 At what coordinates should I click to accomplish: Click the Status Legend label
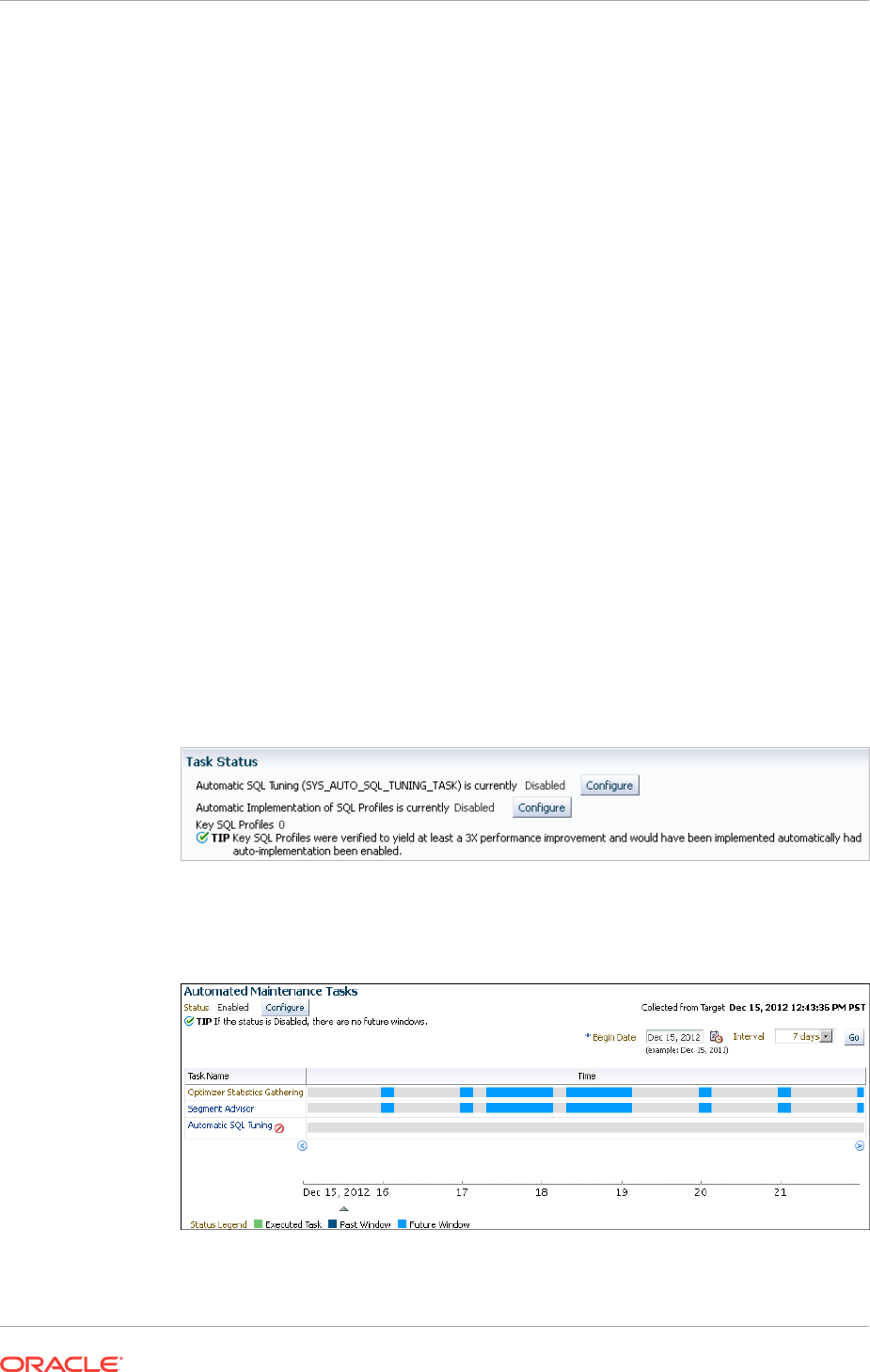[218, 1224]
